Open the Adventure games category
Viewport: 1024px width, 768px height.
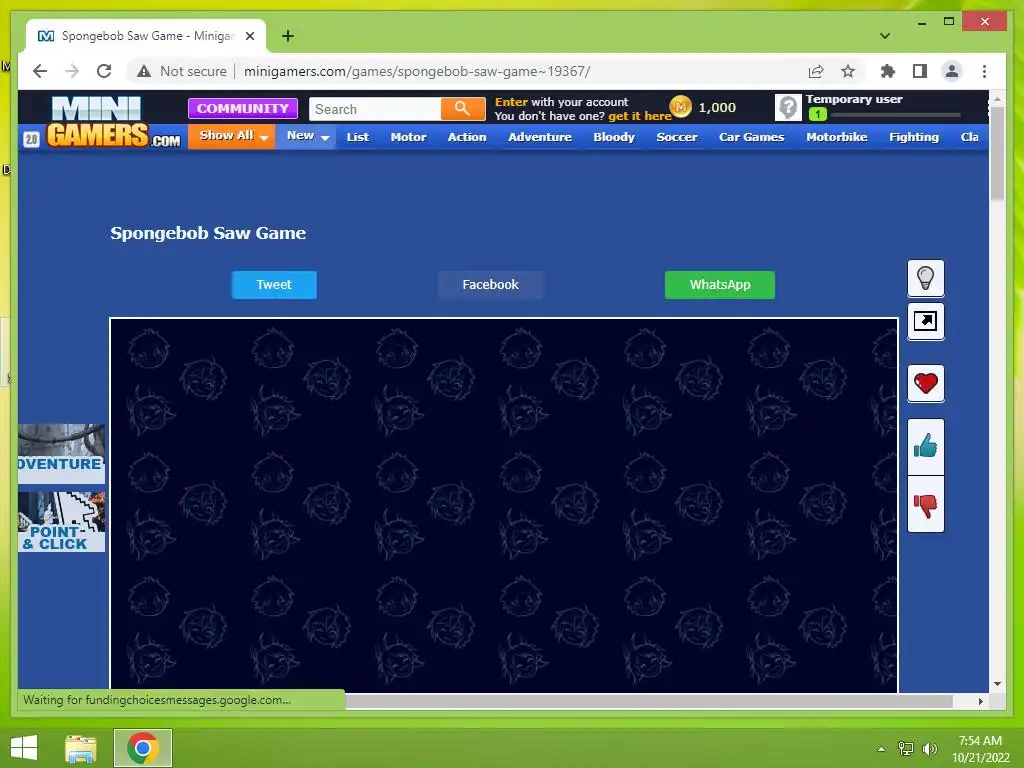540,137
